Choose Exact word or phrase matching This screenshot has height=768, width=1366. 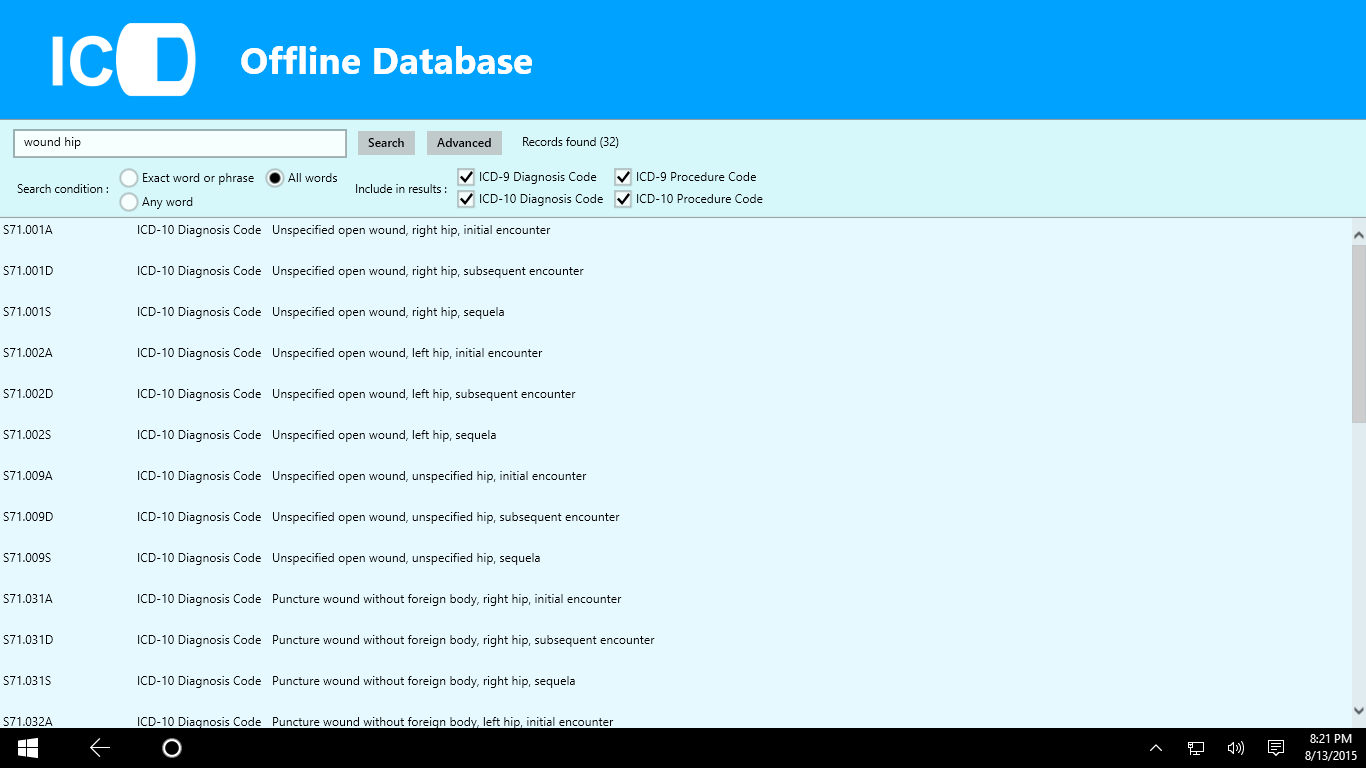coord(129,177)
